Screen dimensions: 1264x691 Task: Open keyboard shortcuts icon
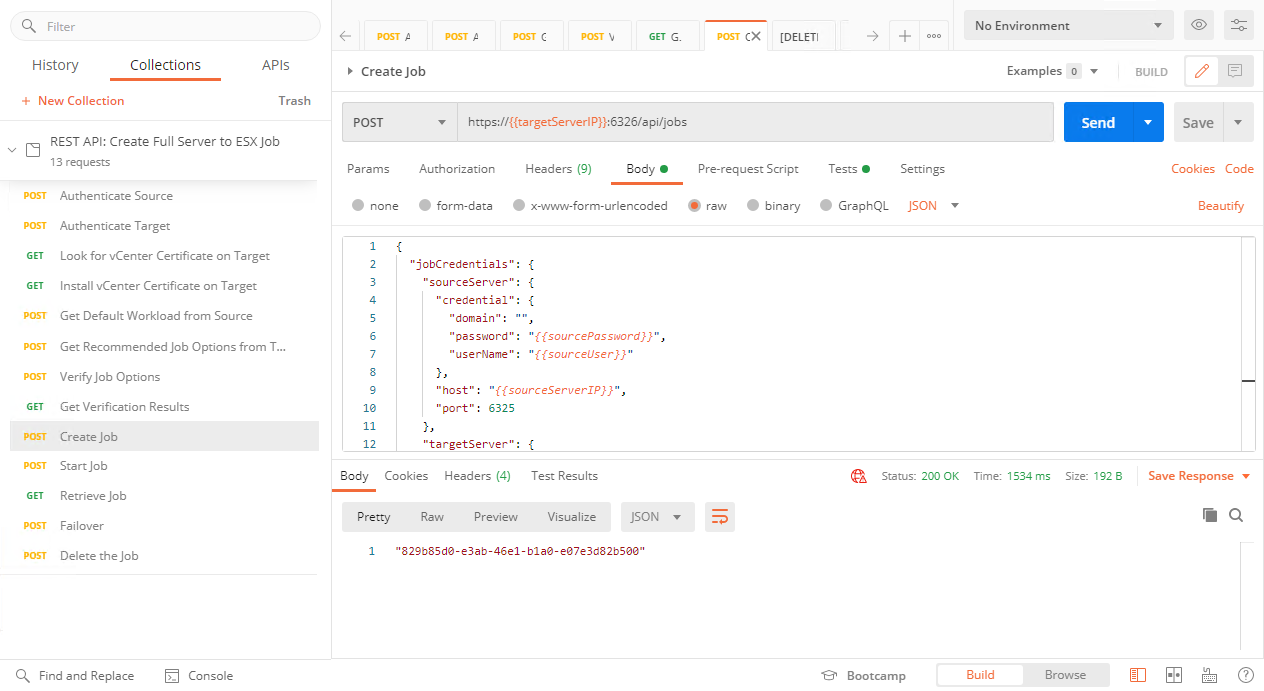point(1209,675)
